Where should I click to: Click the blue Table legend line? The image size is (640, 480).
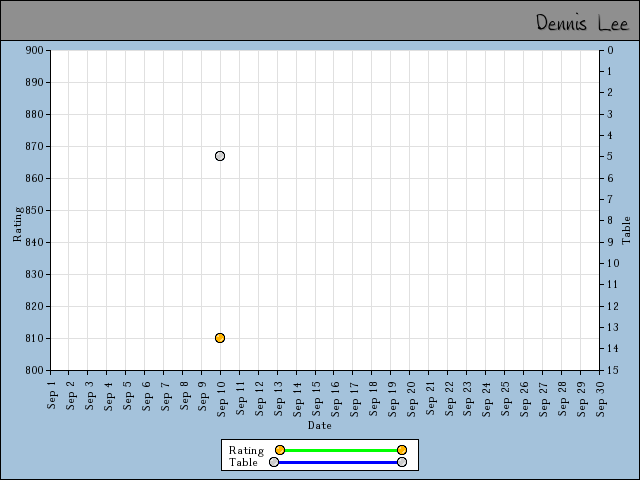[338, 462]
